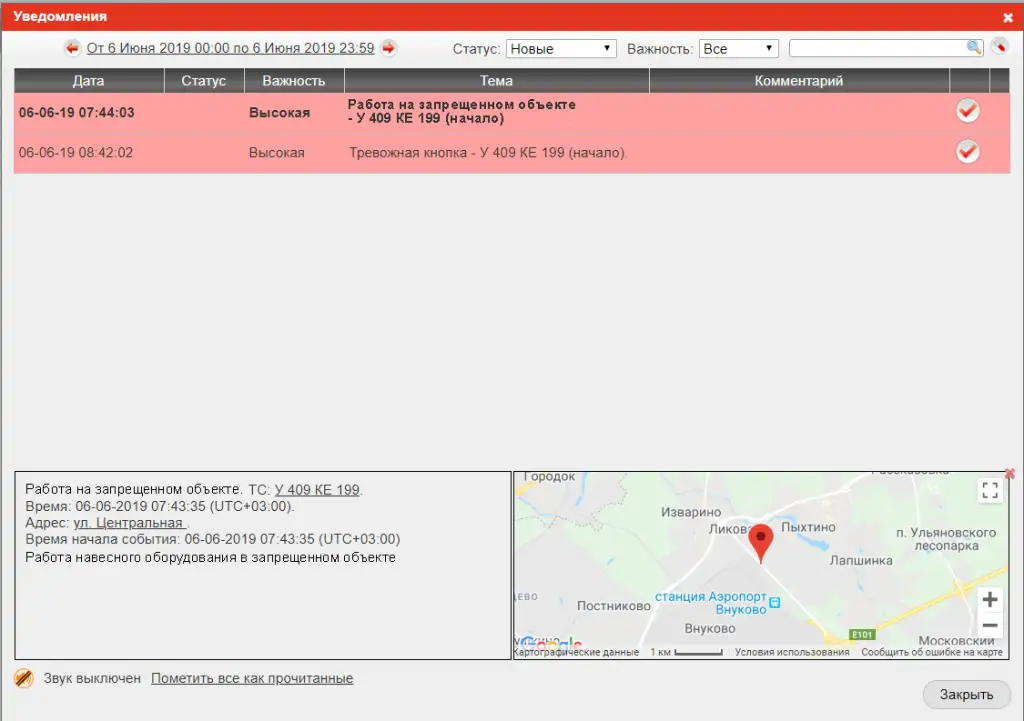Close the map panel with red X
This screenshot has height=721, width=1024.
tap(1009, 474)
